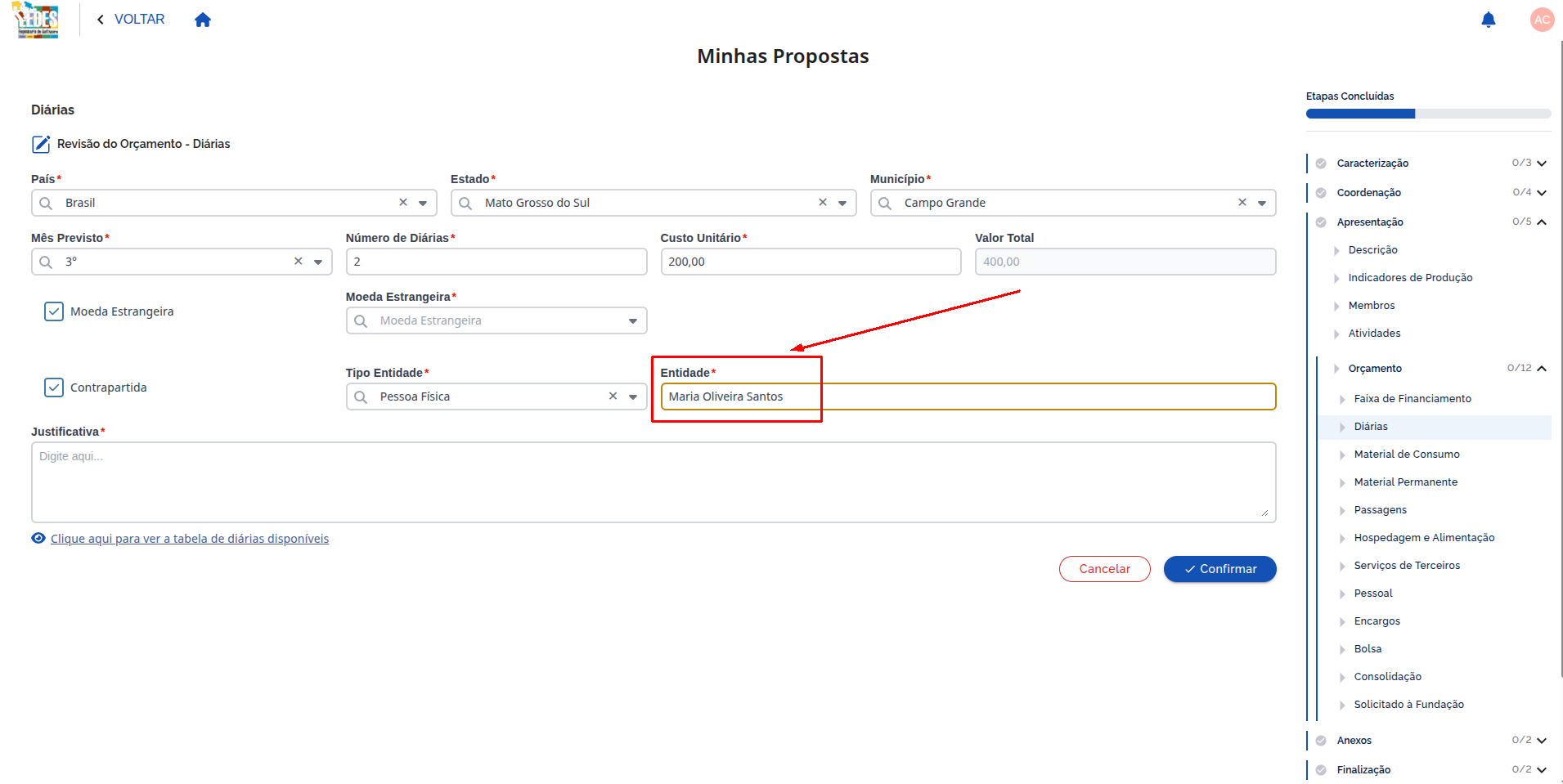Viewport: 1563px width, 784px height.
Task: Open the Membros step
Action: pos(1372,306)
